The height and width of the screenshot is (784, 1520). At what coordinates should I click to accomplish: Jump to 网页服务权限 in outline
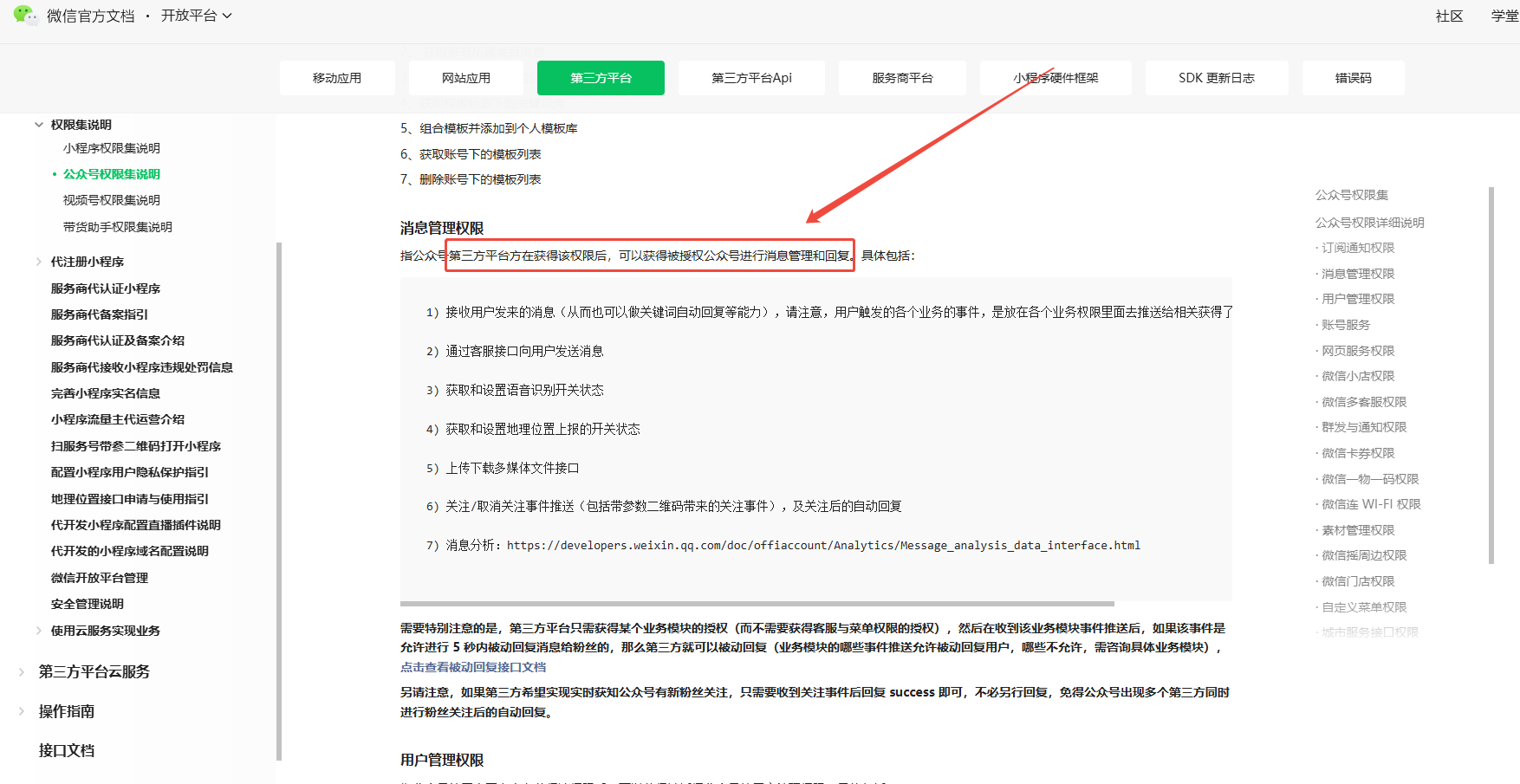1358,351
